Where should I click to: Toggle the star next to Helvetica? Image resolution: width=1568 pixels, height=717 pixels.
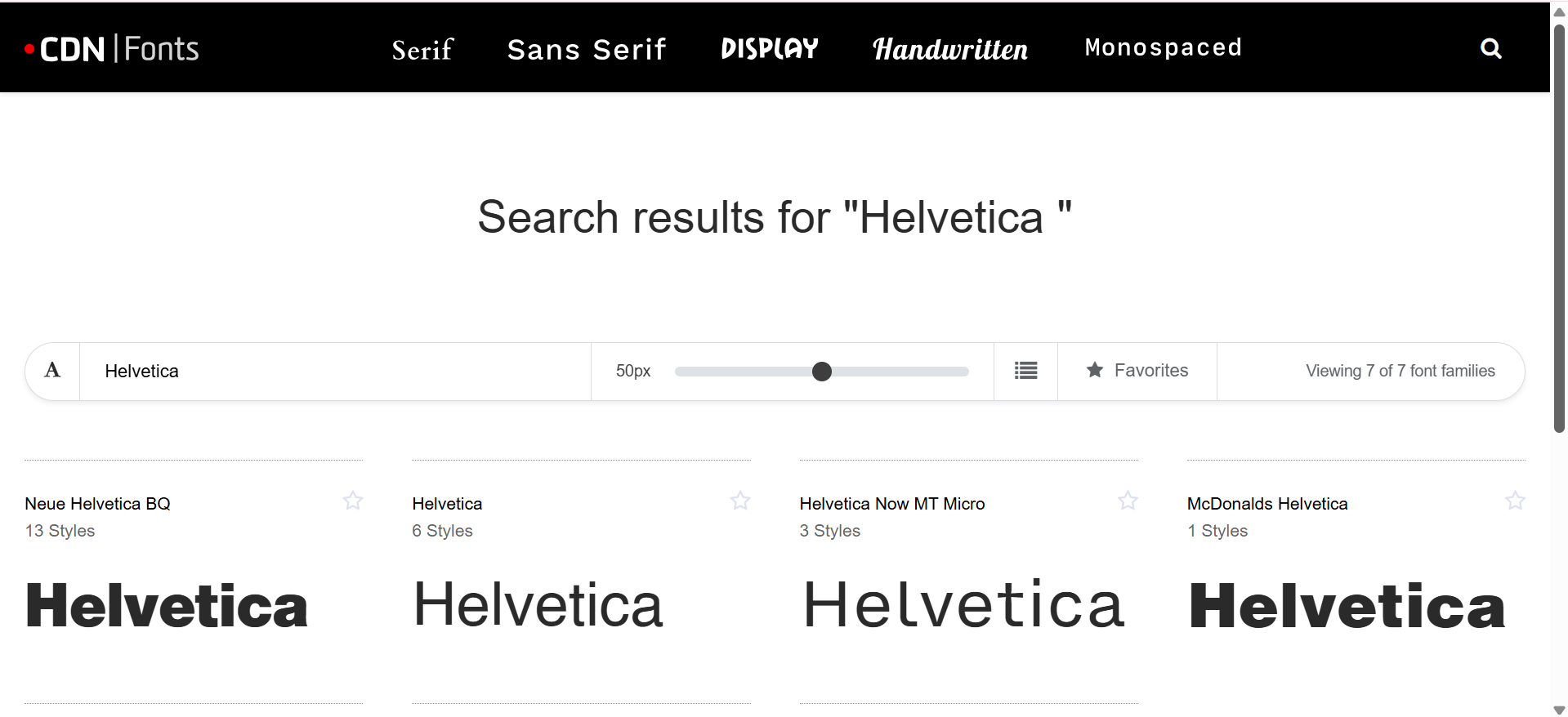740,501
